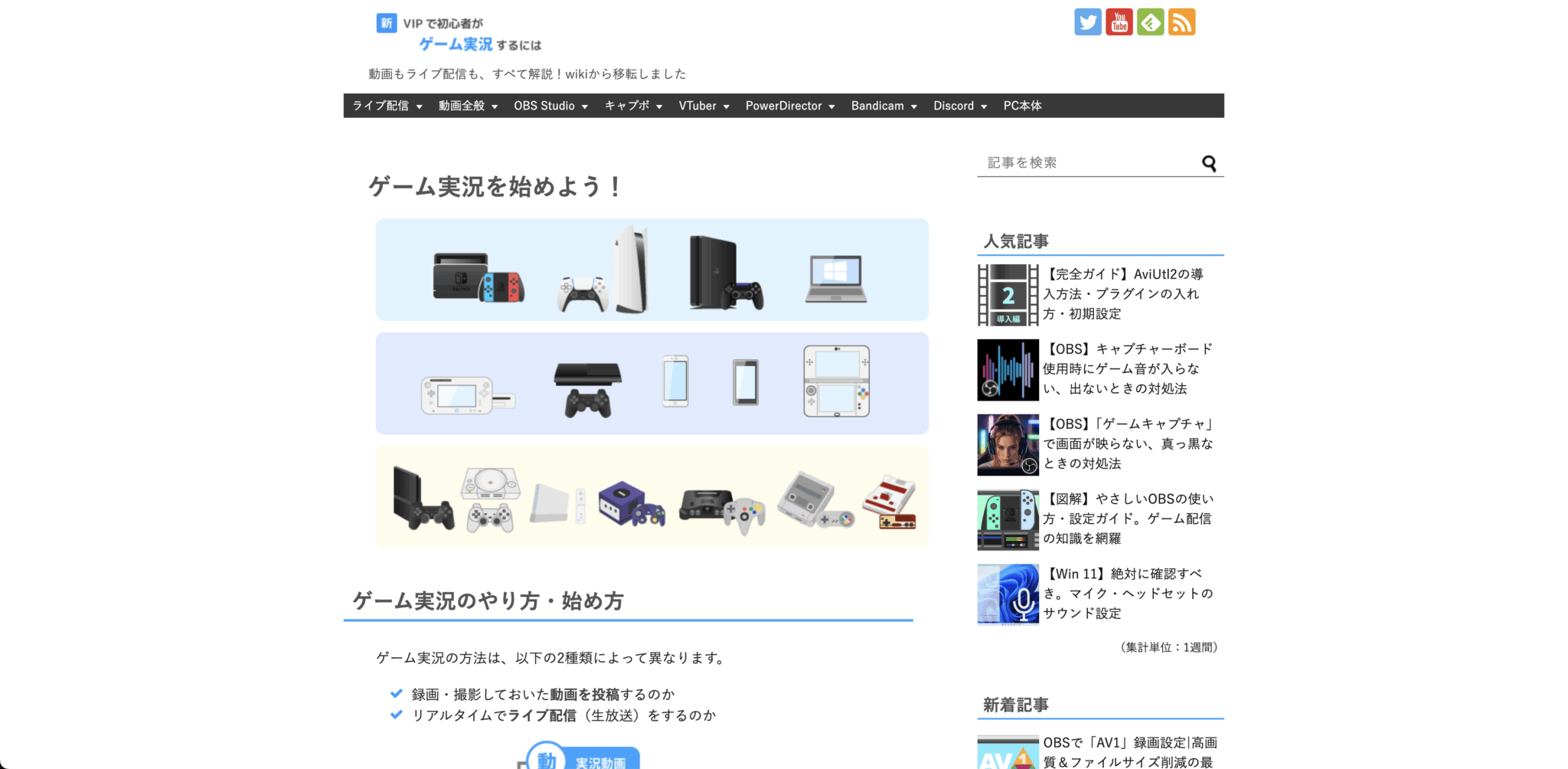1568x769 pixels.
Task: Open the PC本体 menu item
Action: [x=1022, y=106]
